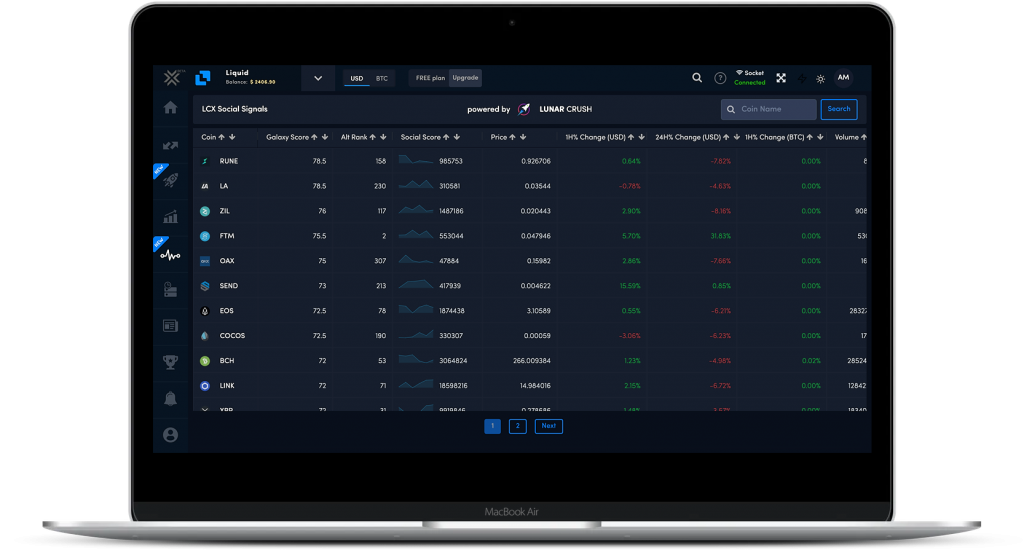Click the COCOS coin name

pos(232,336)
